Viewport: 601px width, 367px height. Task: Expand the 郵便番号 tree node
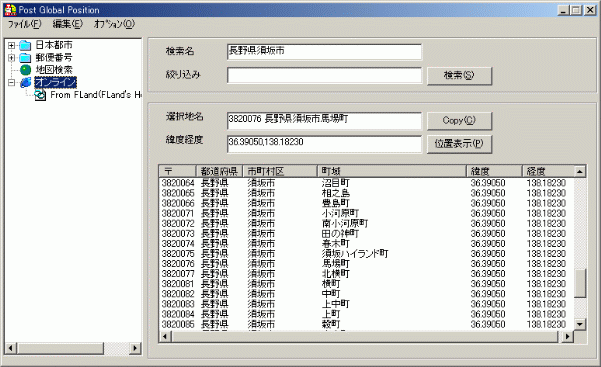(11, 58)
